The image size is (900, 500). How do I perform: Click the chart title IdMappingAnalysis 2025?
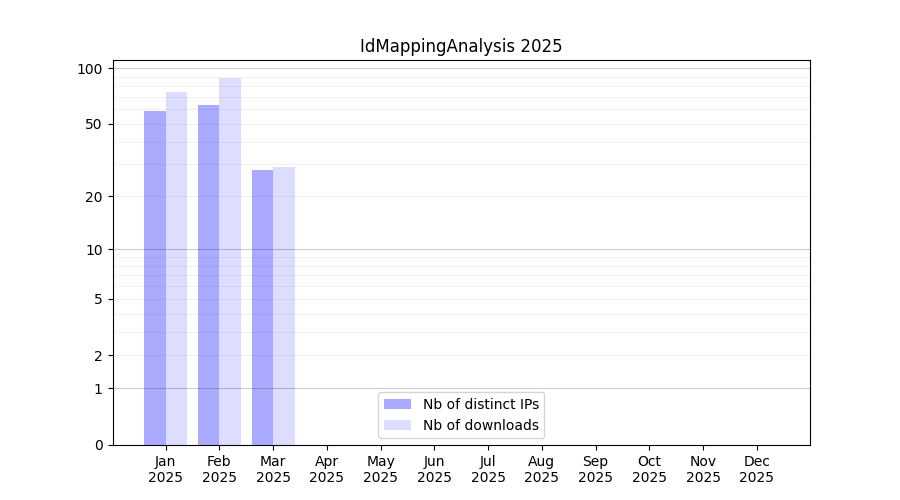[461, 46]
